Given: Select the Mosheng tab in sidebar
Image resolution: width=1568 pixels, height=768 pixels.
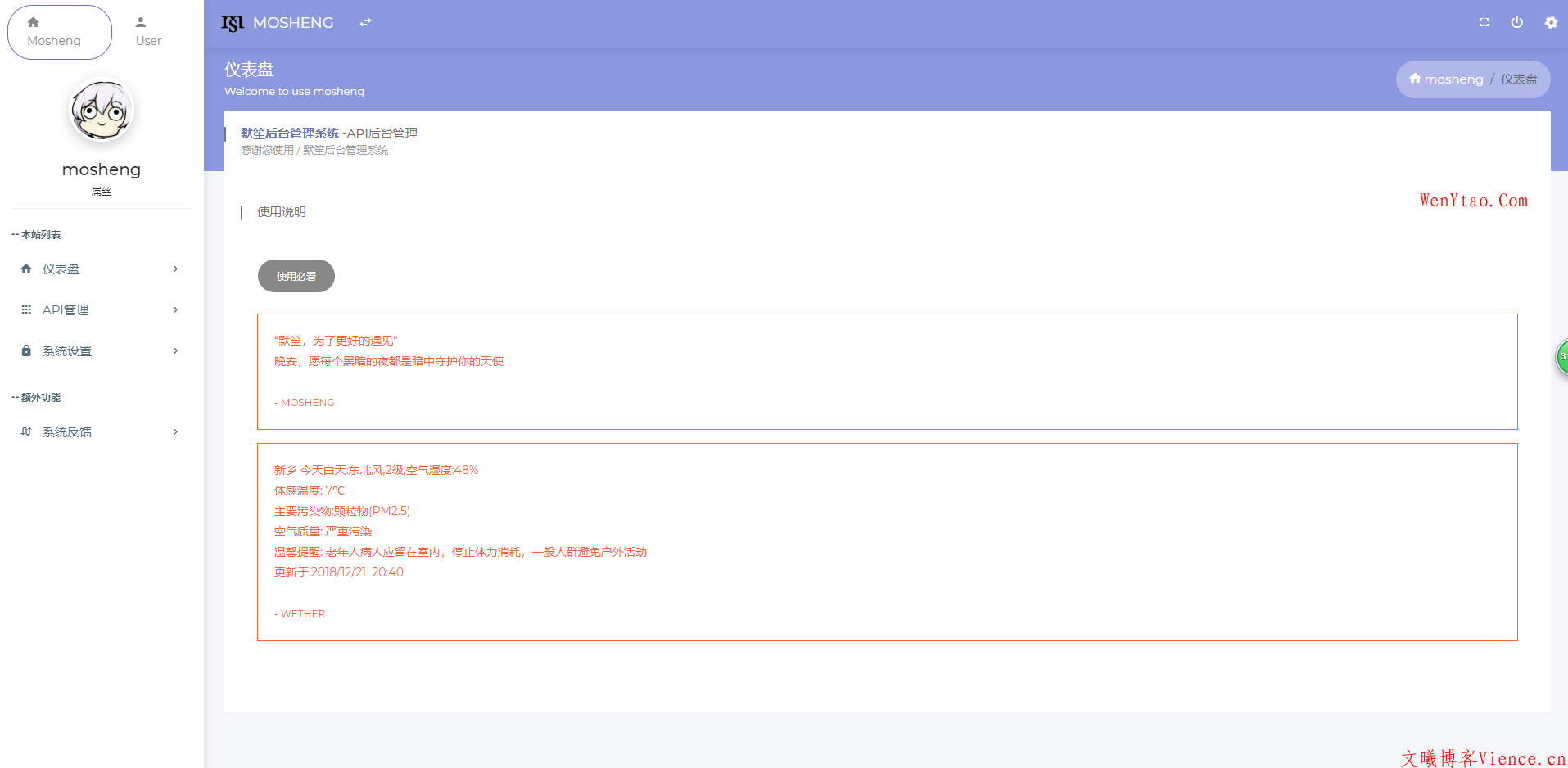Looking at the screenshot, I should [60, 32].
